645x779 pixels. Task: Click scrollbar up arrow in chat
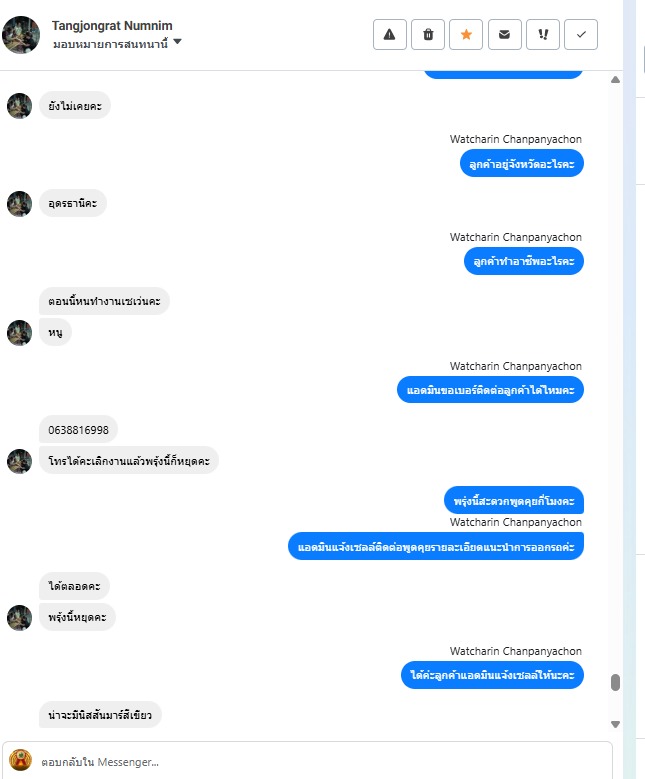(x=615, y=79)
